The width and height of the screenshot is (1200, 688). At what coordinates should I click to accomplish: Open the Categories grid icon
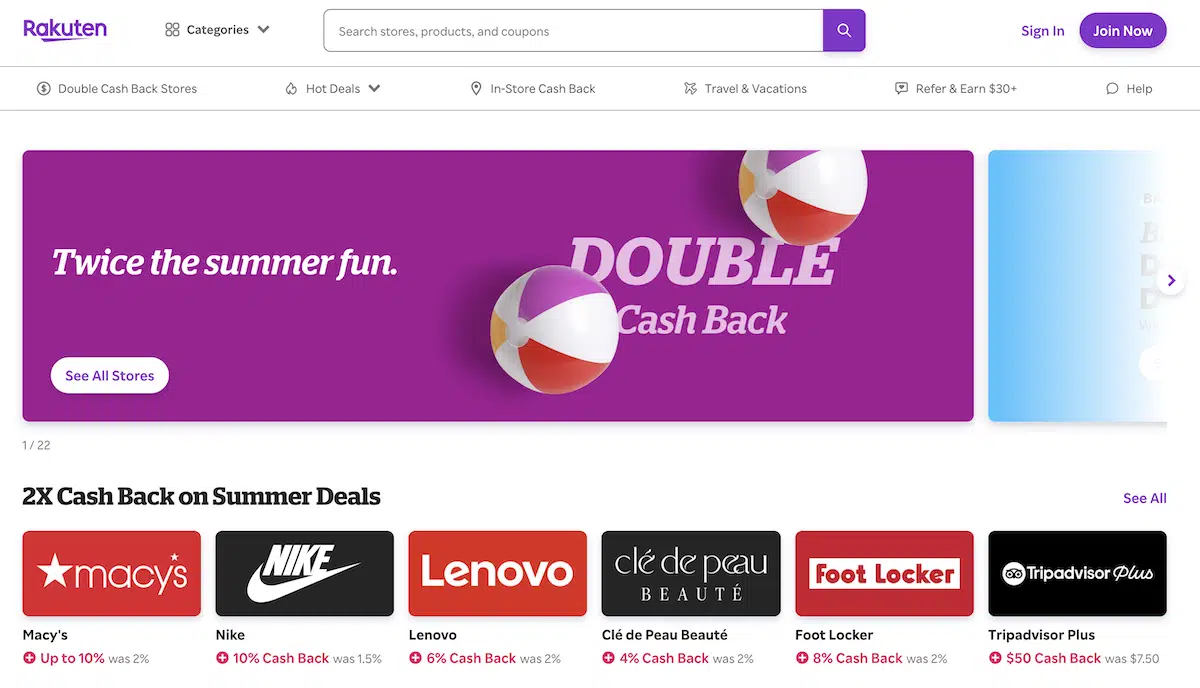(x=172, y=30)
